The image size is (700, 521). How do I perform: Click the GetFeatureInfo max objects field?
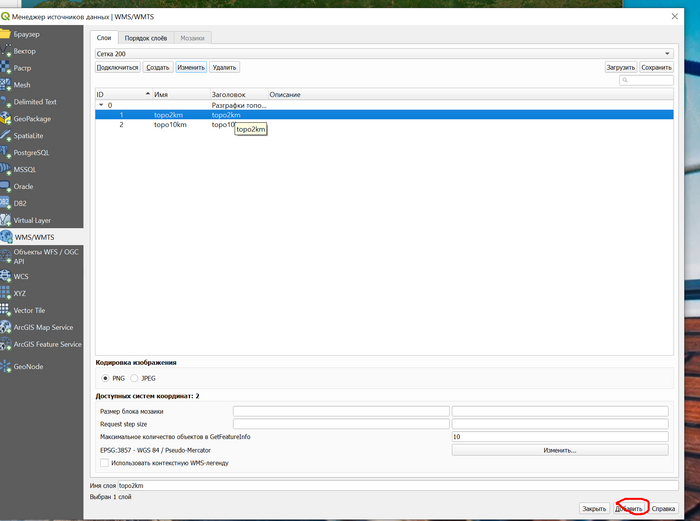(560, 437)
